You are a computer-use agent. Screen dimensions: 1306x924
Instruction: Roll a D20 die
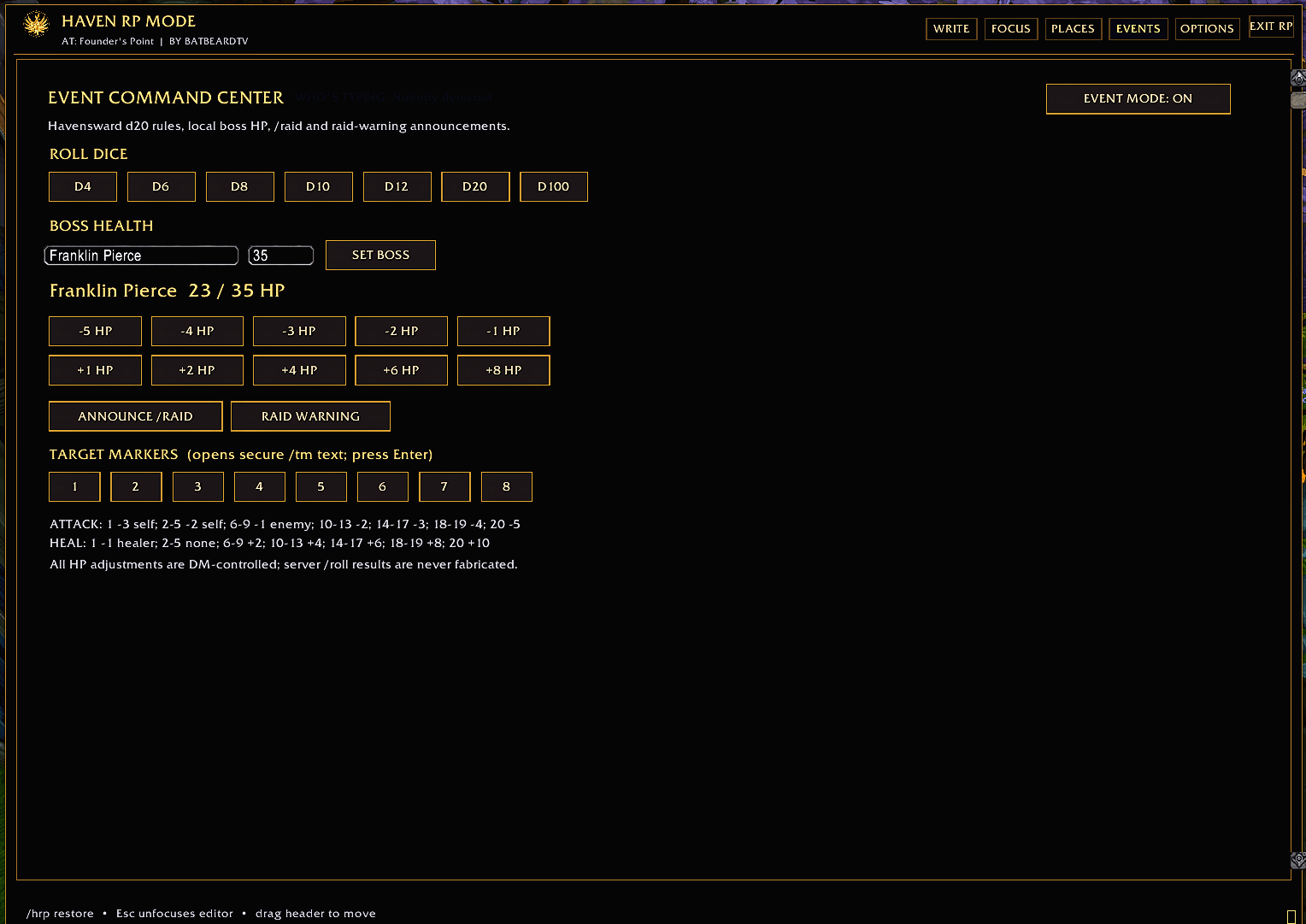(x=475, y=186)
